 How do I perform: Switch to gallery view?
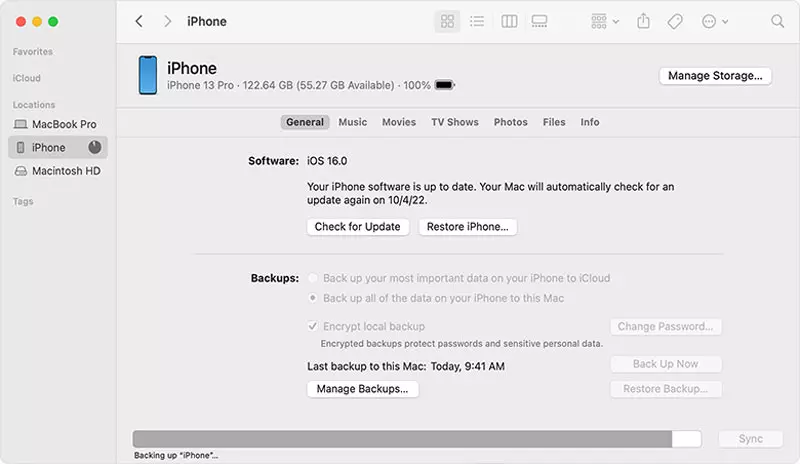tap(539, 21)
